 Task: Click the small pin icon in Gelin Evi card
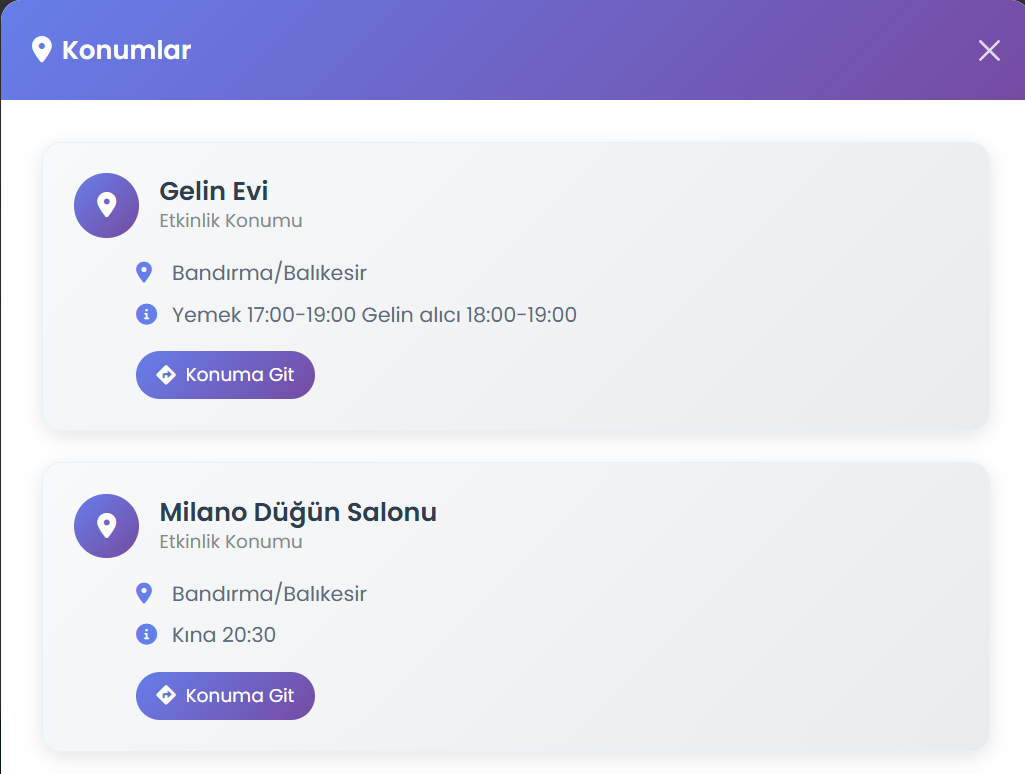pyautogui.click(x=144, y=272)
